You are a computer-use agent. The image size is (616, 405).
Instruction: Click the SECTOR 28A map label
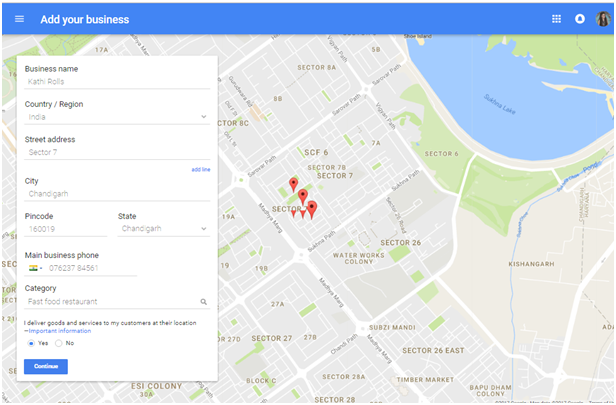[x=343, y=377]
